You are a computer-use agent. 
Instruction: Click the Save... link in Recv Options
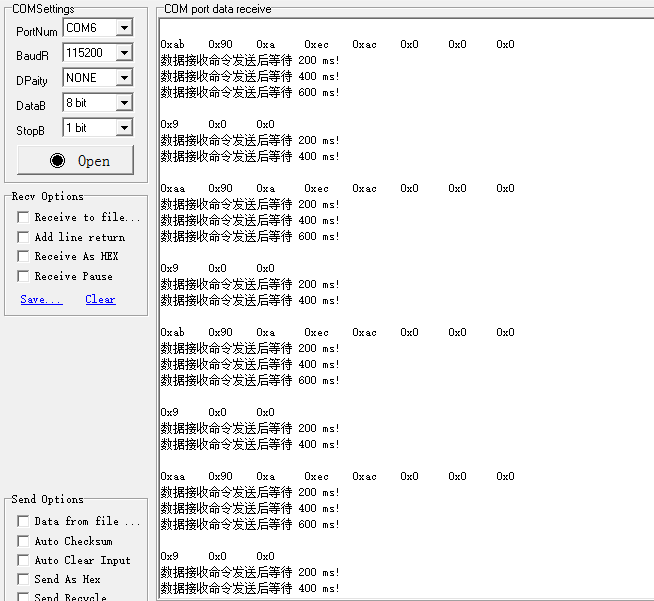(41, 299)
